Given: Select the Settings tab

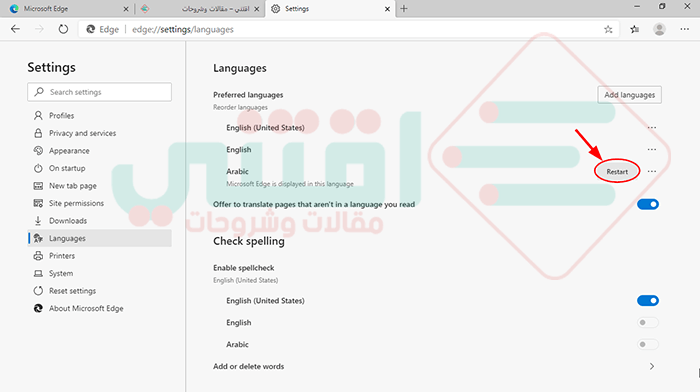Looking at the screenshot, I should tap(330, 8).
